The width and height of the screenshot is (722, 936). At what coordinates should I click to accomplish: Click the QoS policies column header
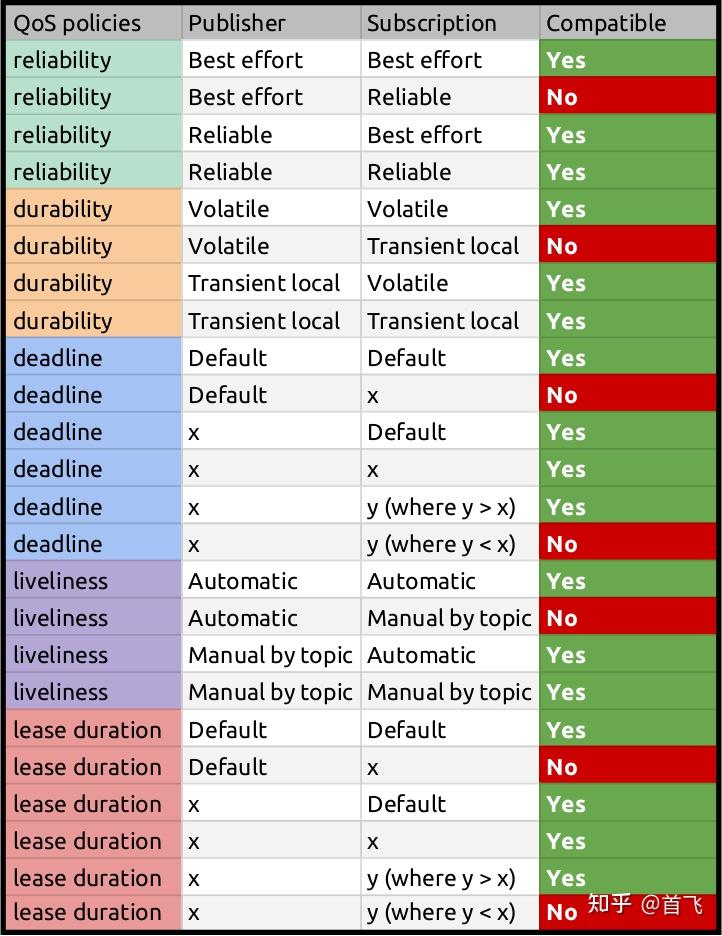pos(77,23)
